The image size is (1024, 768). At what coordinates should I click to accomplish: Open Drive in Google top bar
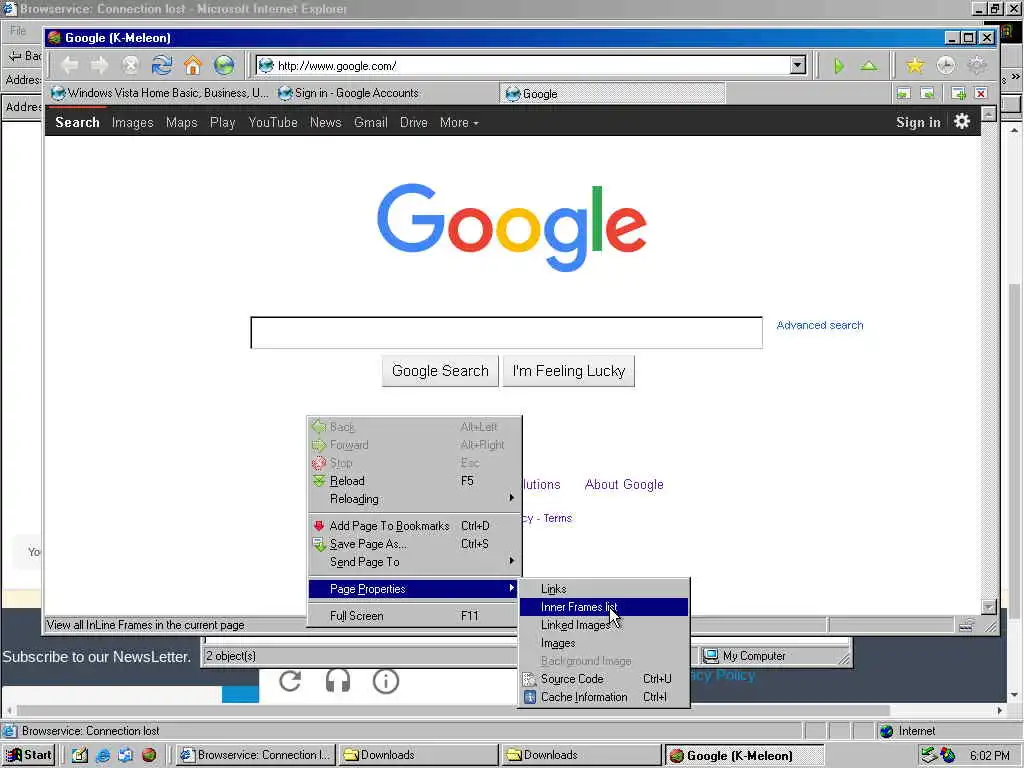(x=413, y=122)
